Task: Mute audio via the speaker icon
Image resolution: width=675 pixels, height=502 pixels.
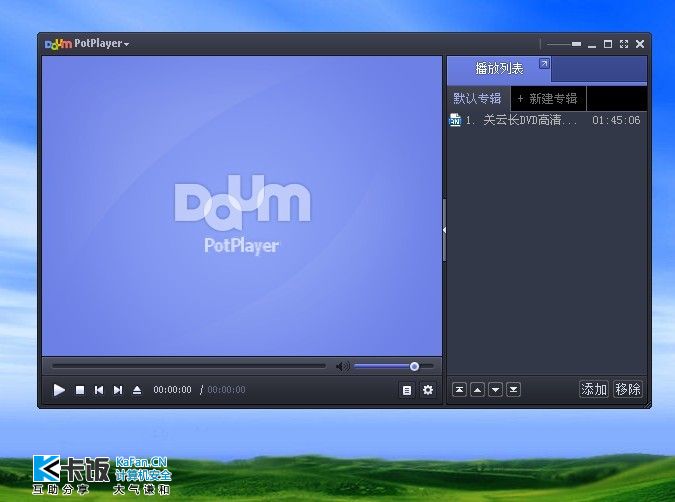Action: click(343, 366)
